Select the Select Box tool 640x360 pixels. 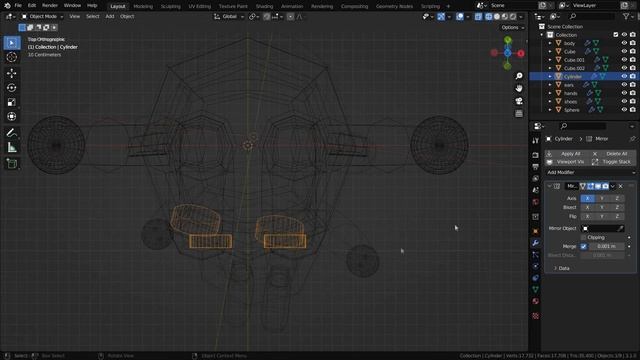(x=12, y=43)
